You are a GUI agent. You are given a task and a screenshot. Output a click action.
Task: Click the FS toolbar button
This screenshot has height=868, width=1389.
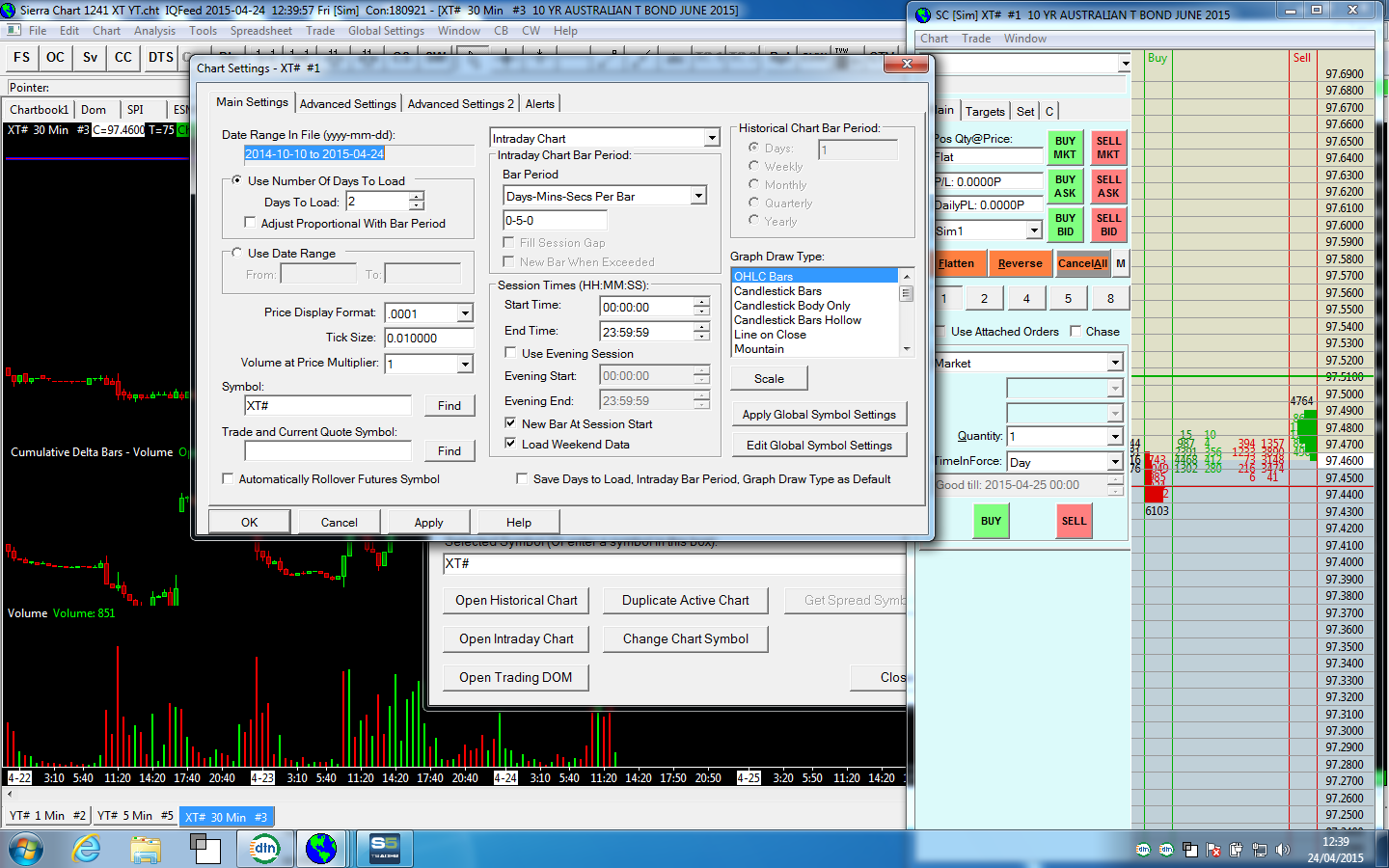21,57
